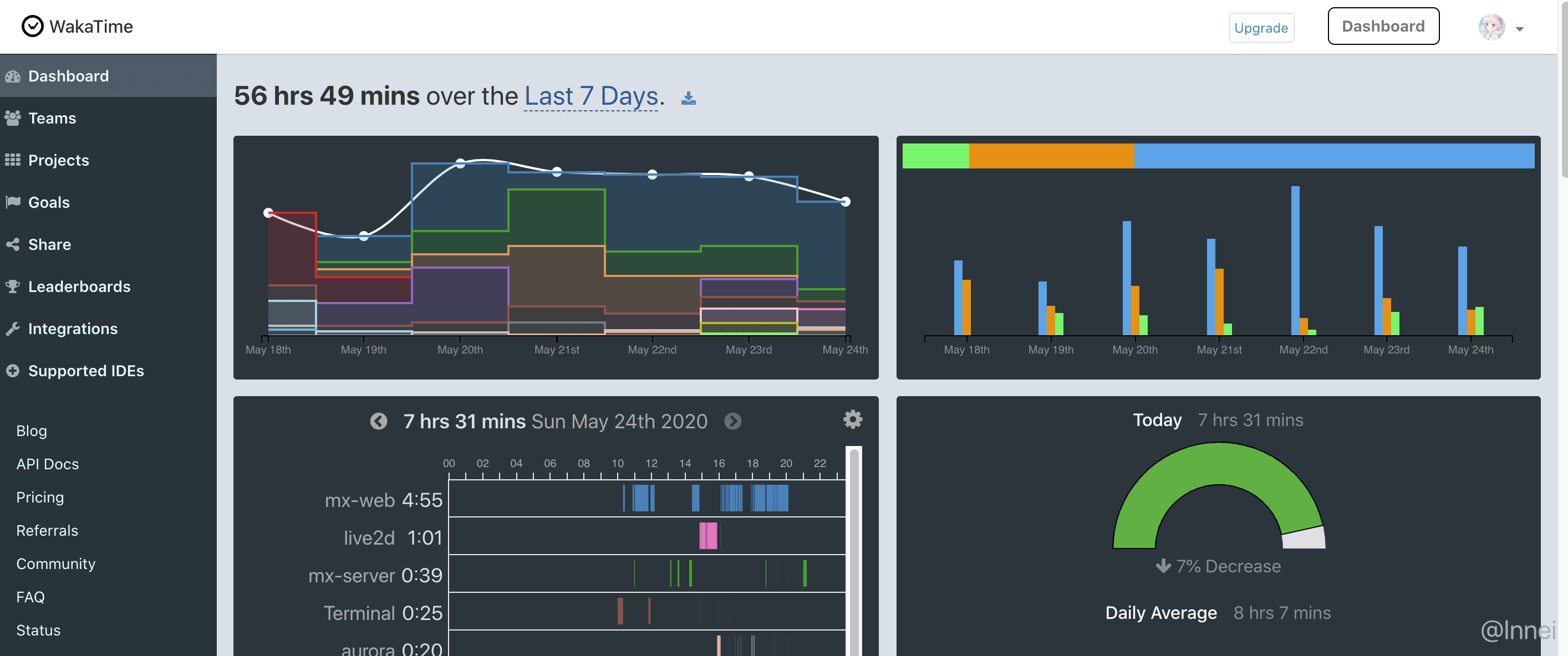Click the 7% Decrease text

tap(1228, 567)
